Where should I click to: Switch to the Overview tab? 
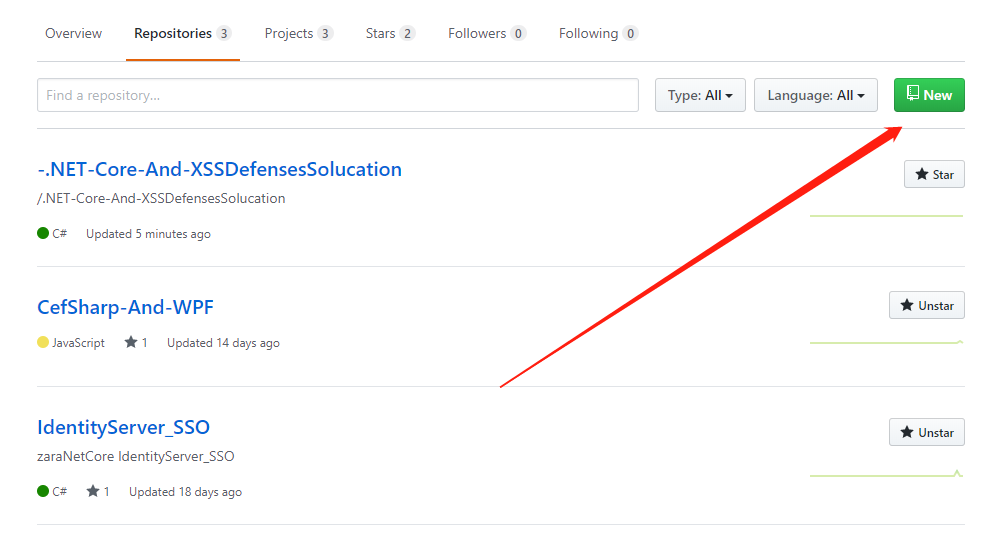[x=73, y=34]
